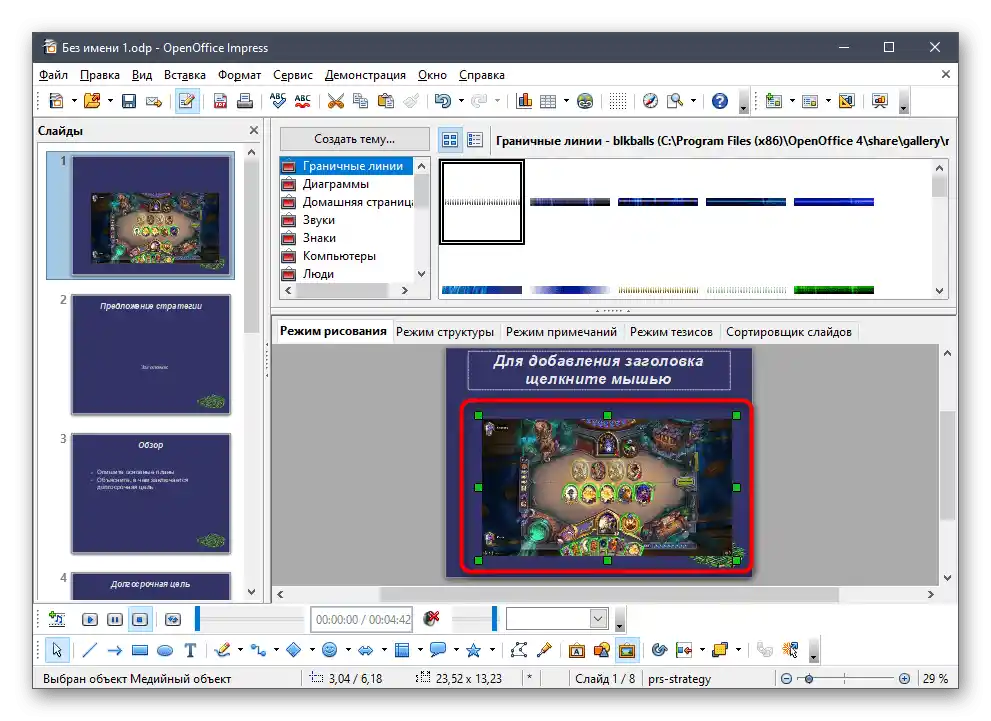Select the Text tool
Image resolution: width=991 pixels, height=721 pixels.
pos(190,650)
